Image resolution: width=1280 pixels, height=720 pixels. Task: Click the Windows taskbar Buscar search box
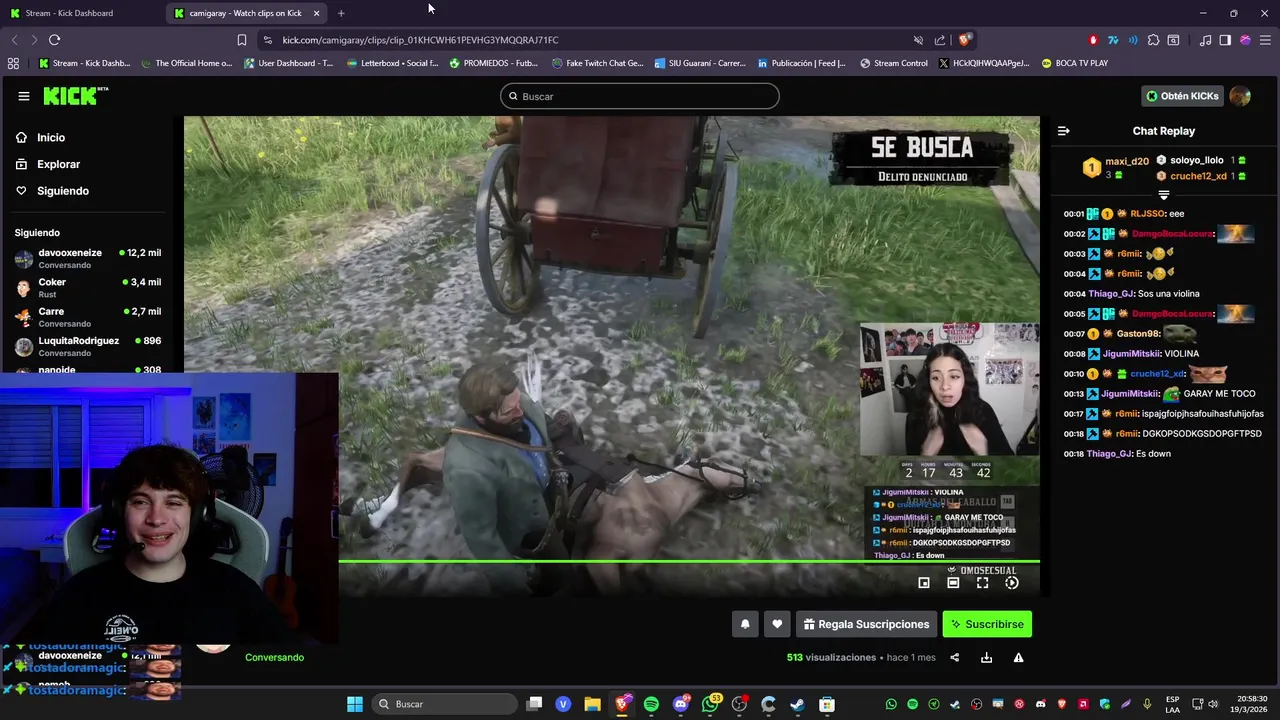pyautogui.click(x=443, y=704)
